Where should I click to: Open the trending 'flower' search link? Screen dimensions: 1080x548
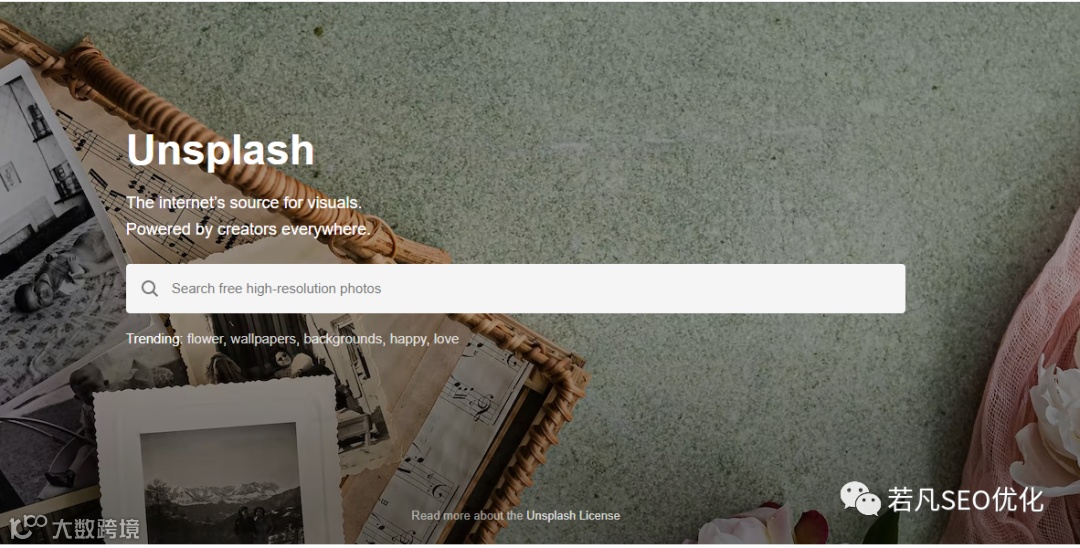(205, 339)
